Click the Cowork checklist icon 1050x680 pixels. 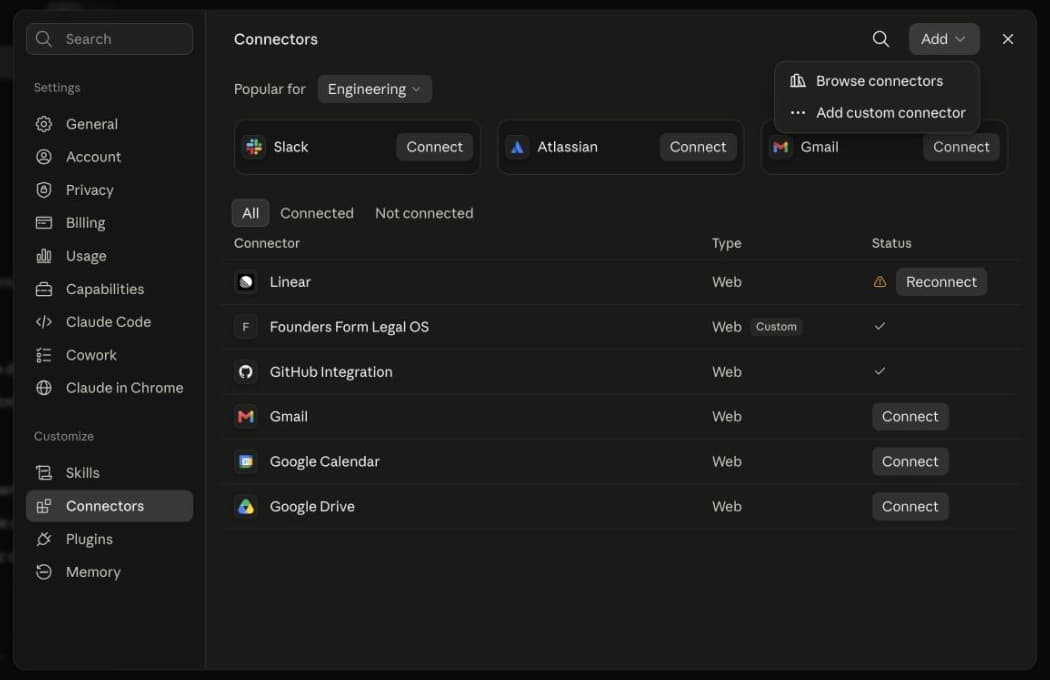pos(44,355)
